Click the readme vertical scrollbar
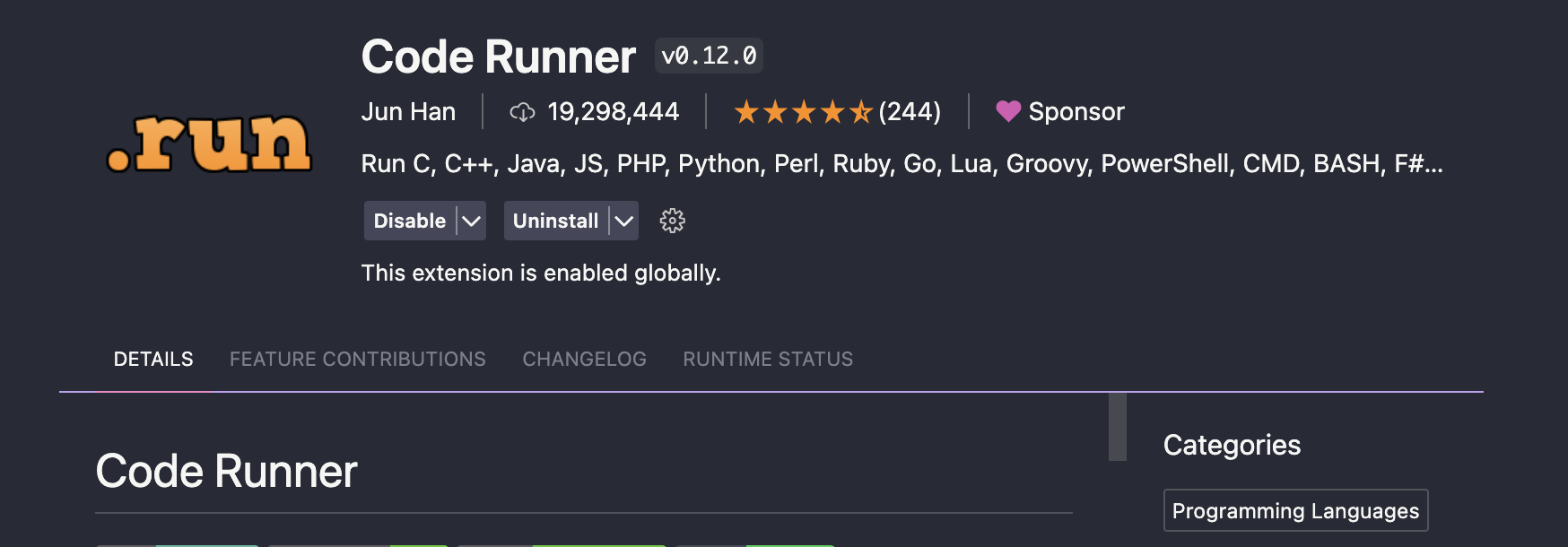 1117,426
